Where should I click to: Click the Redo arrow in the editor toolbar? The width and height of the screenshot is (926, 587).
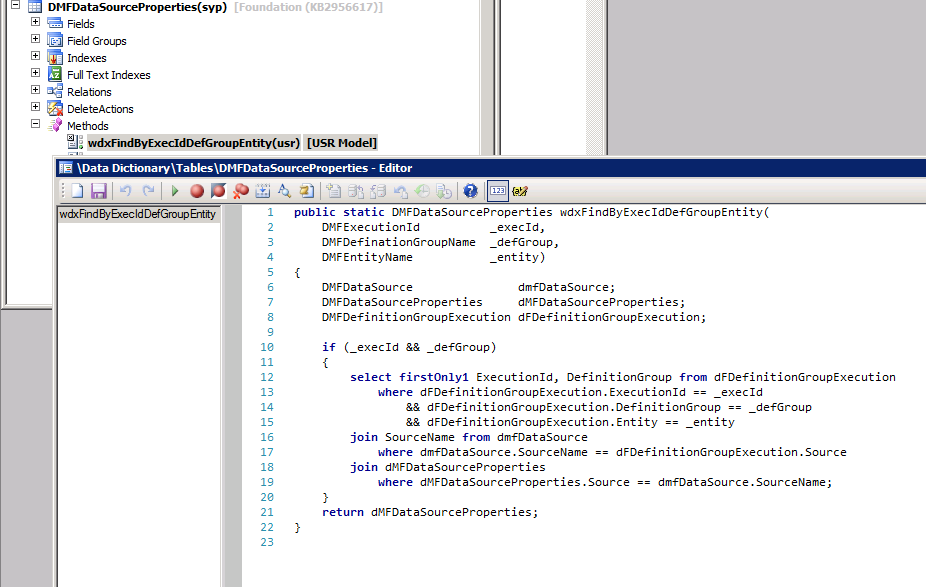pos(149,191)
